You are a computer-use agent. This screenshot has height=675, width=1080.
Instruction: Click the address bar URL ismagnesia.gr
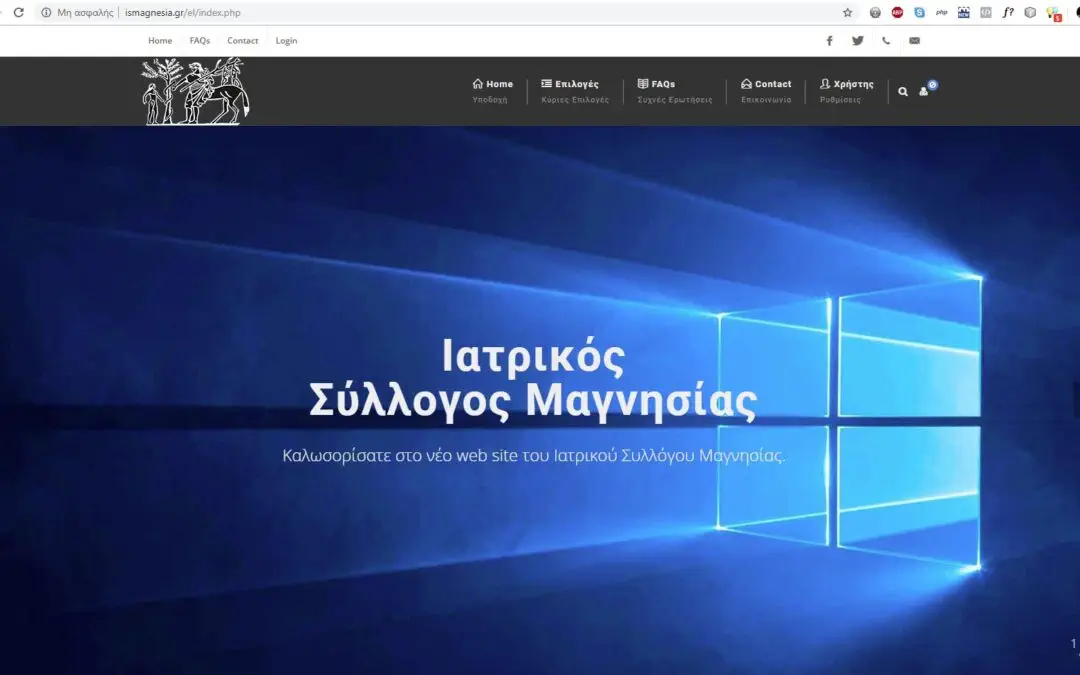183,12
